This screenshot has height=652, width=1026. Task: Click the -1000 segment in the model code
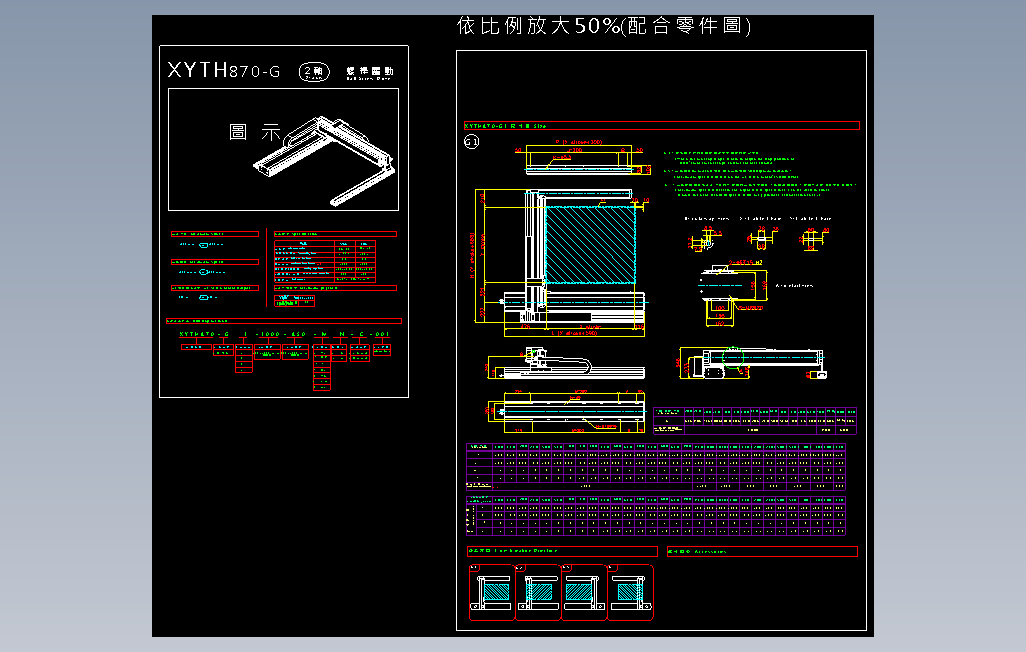(x=267, y=334)
